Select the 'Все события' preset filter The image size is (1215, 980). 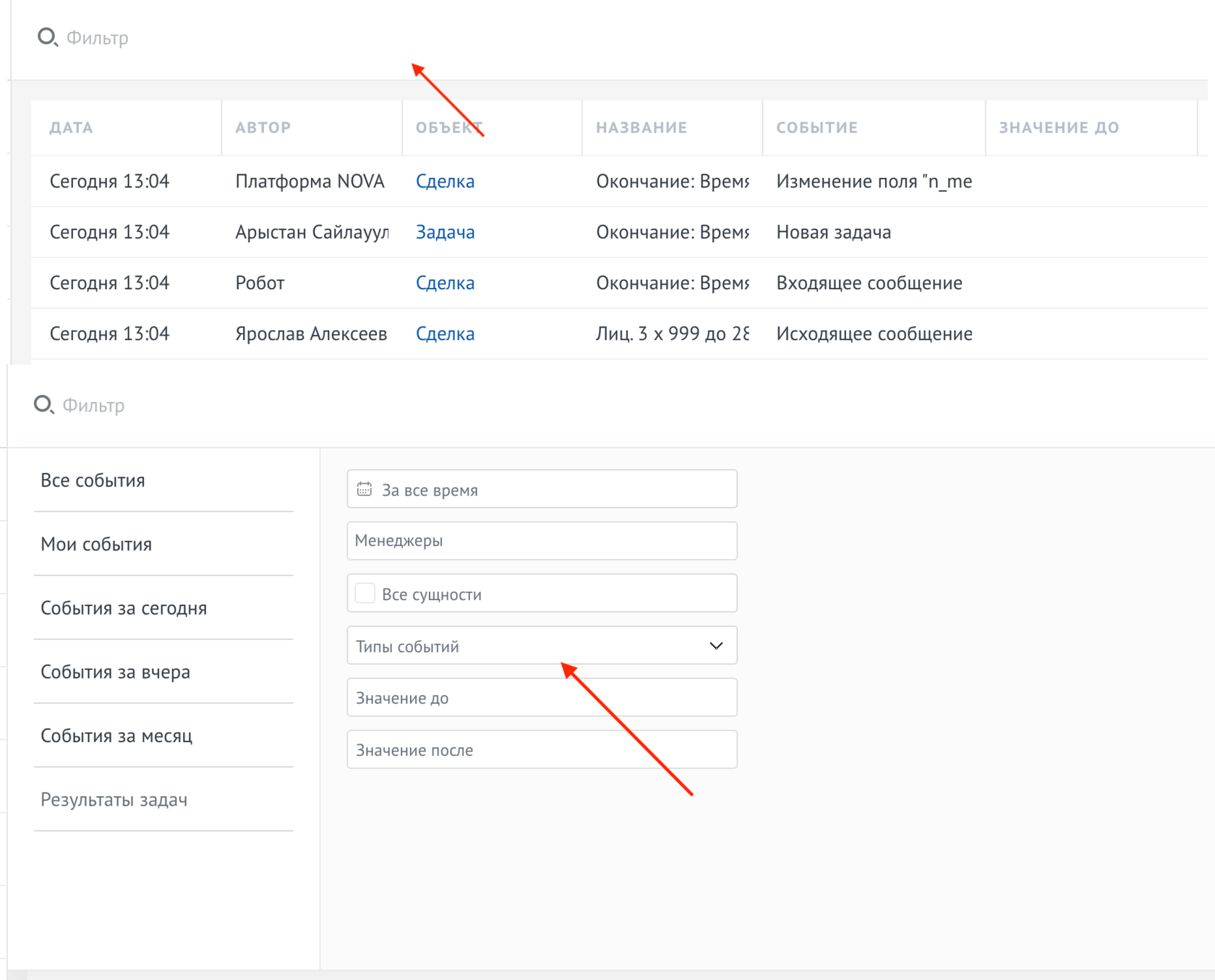coord(93,480)
